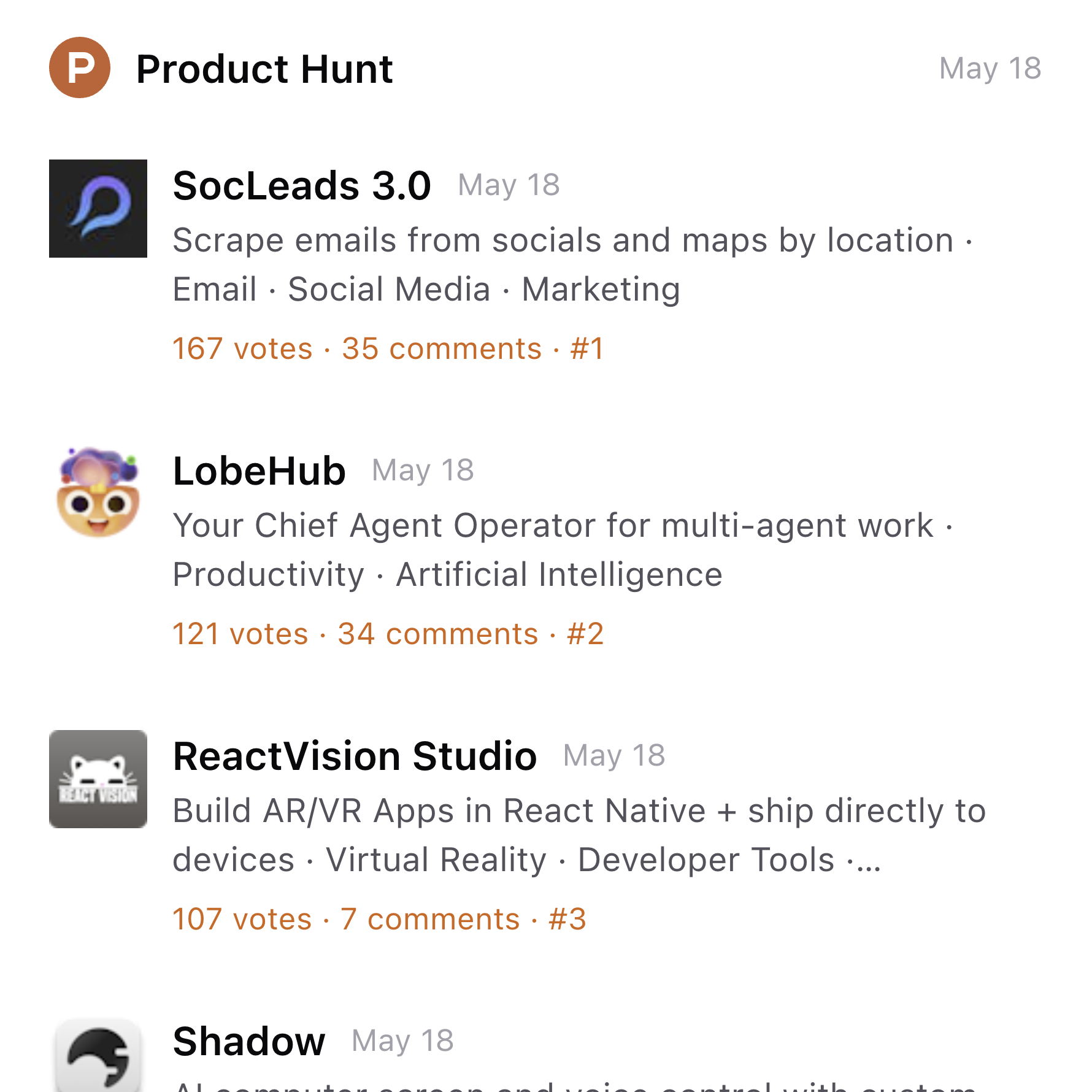Select 'devices · Virtual Reality · Developer Tools' line
The height and width of the screenshot is (1092, 1092).
(527, 860)
